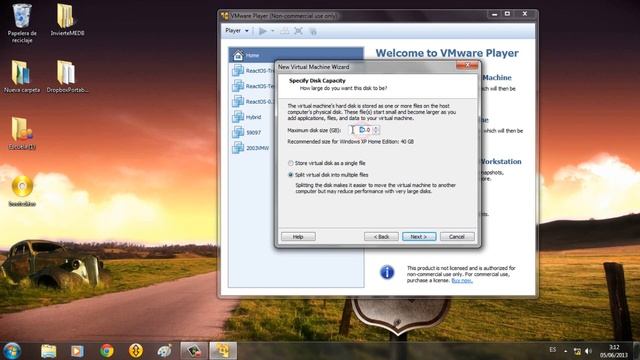The height and width of the screenshot is (360, 640).
Task: Select the golden disc desktop icon
Action: point(22,191)
